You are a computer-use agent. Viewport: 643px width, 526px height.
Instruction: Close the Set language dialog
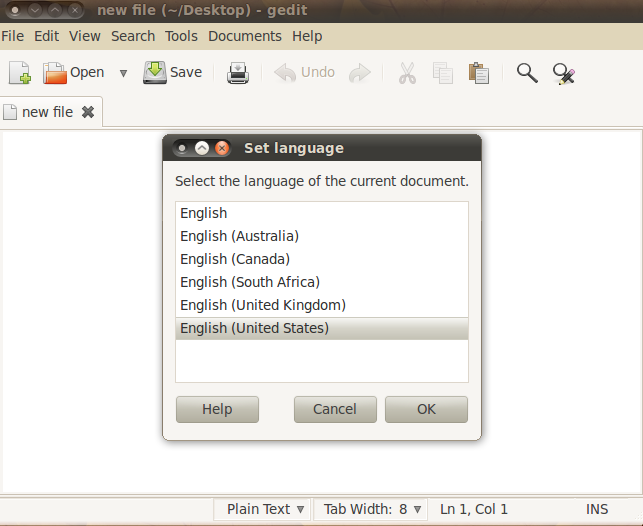pos(222,148)
